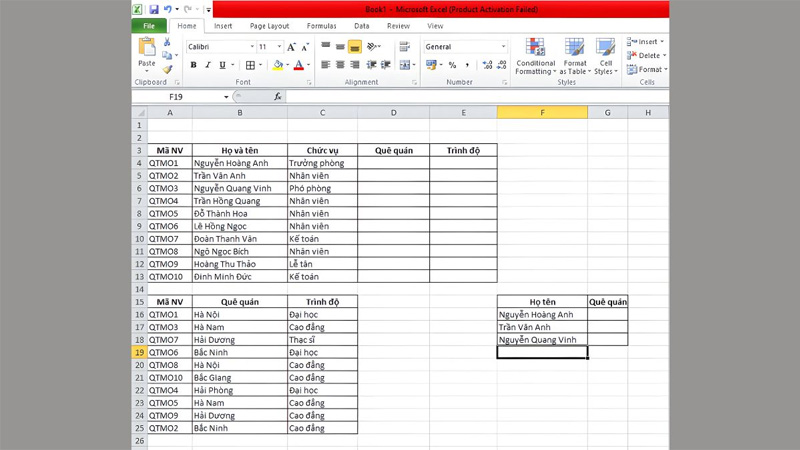Screen dimensions: 800x450
Task: Select the Format Painter brush icon
Action: tap(167, 69)
